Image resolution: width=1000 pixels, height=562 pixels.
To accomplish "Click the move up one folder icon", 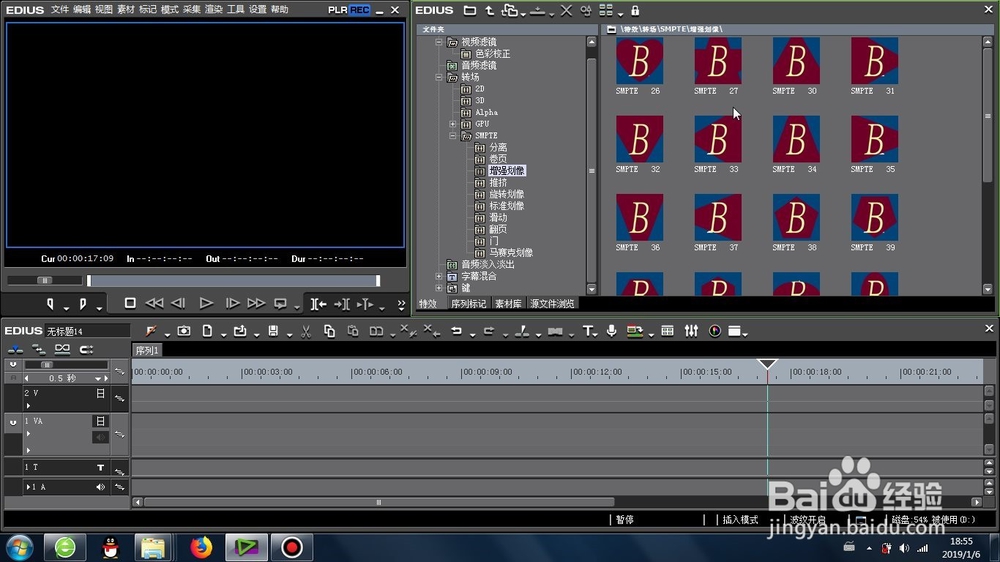I will coord(489,10).
